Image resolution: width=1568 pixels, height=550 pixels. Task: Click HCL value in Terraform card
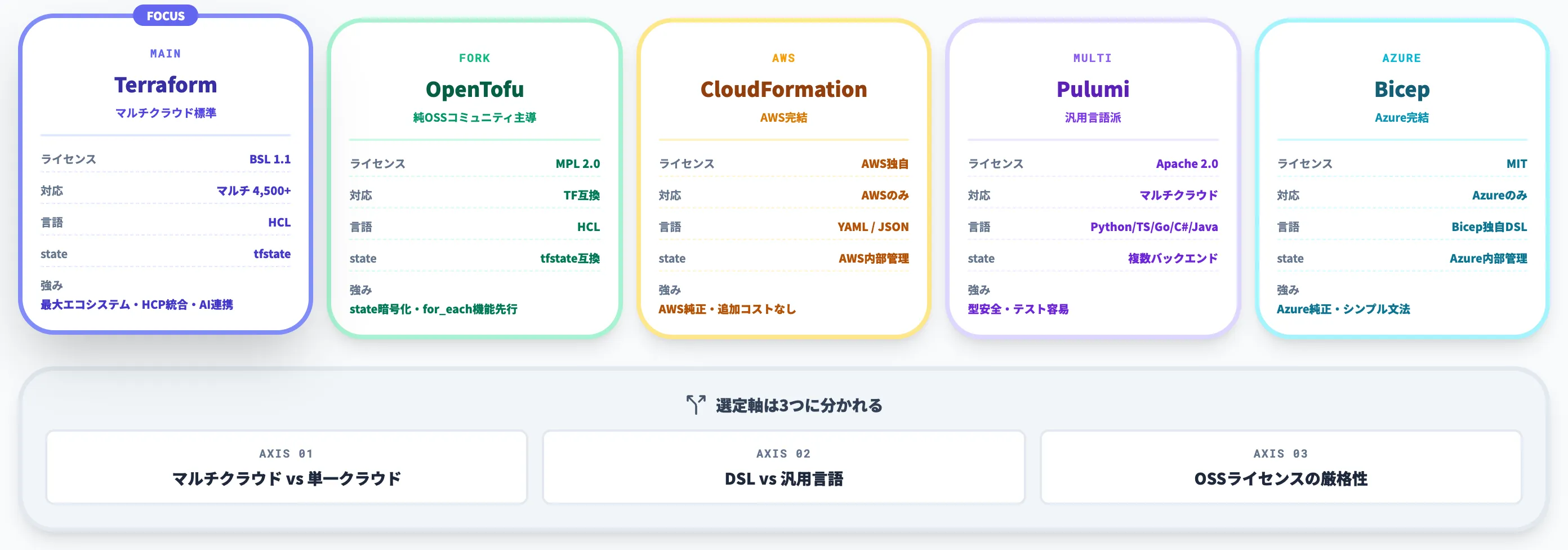coord(279,223)
